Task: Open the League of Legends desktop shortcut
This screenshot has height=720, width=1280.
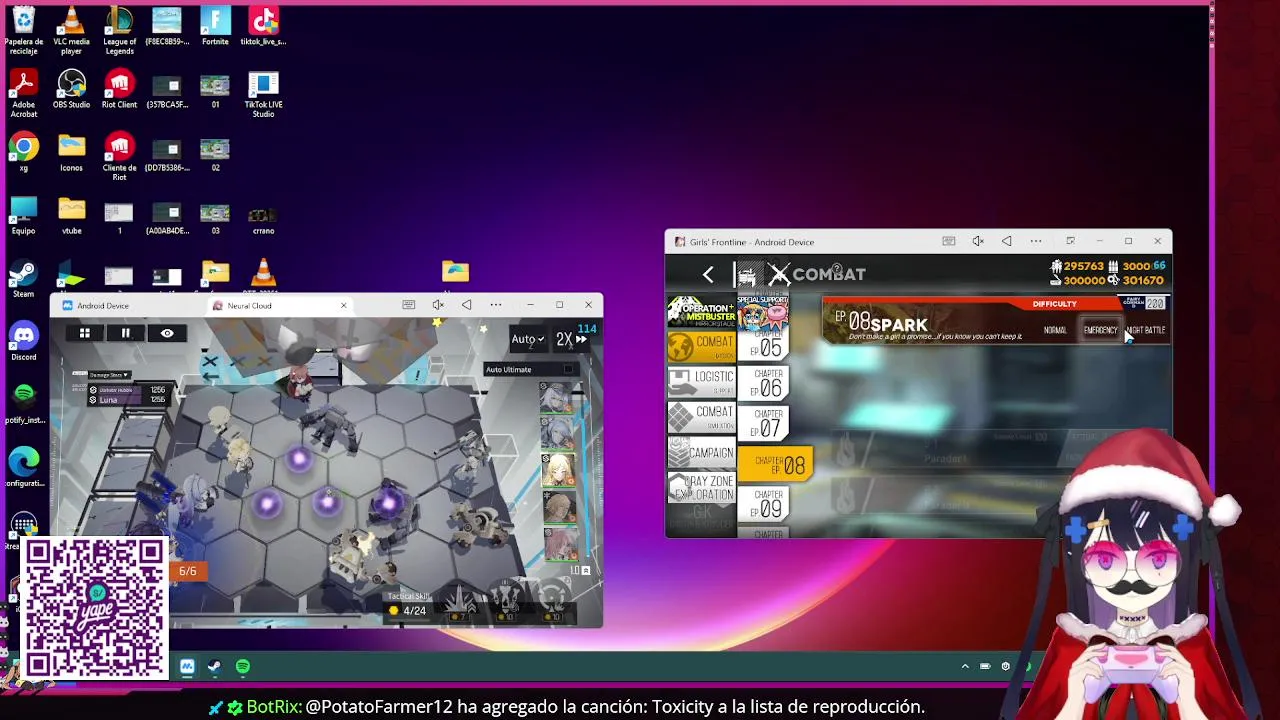Action: tap(119, 30)
